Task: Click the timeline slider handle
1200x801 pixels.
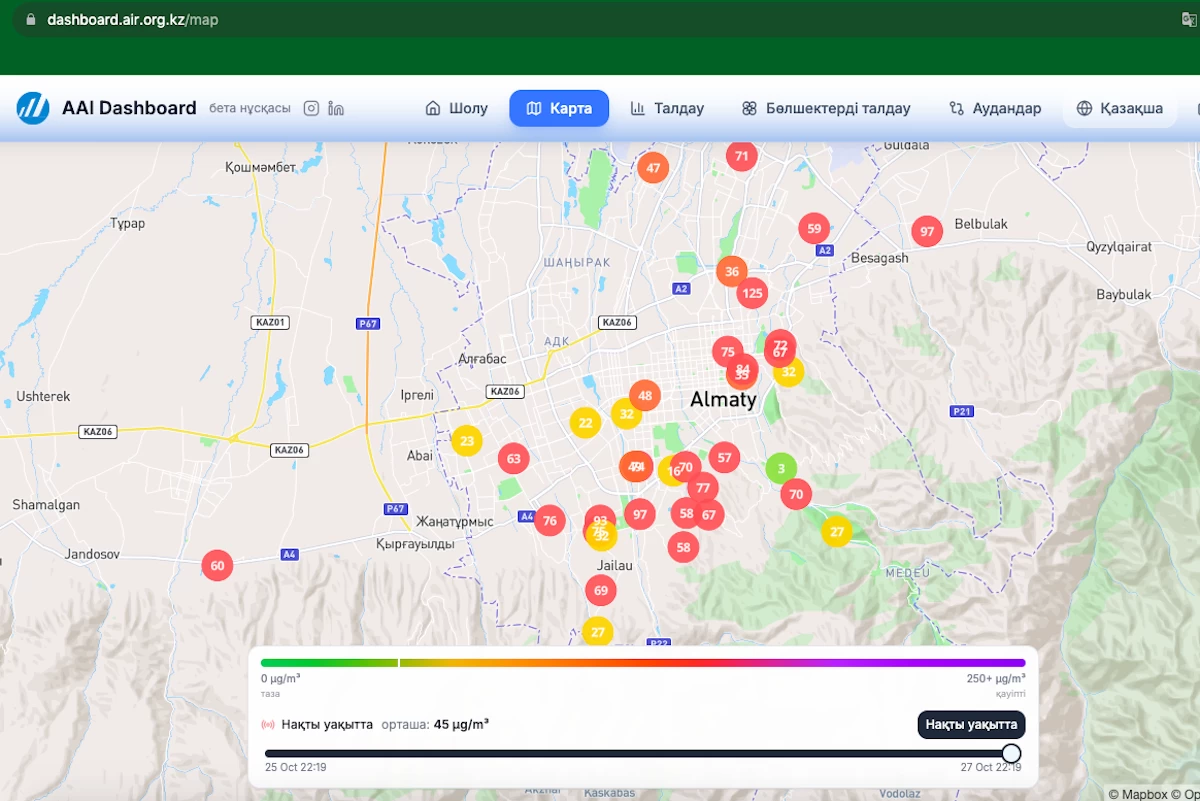Action: (x=1011, y=753)
